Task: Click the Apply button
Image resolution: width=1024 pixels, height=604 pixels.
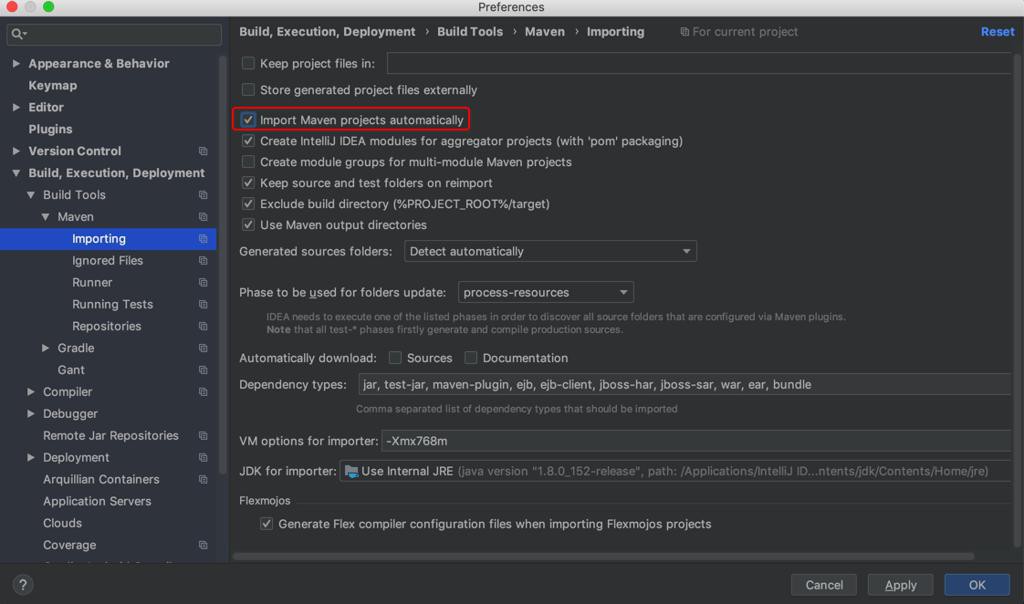Action: (901, 585)
